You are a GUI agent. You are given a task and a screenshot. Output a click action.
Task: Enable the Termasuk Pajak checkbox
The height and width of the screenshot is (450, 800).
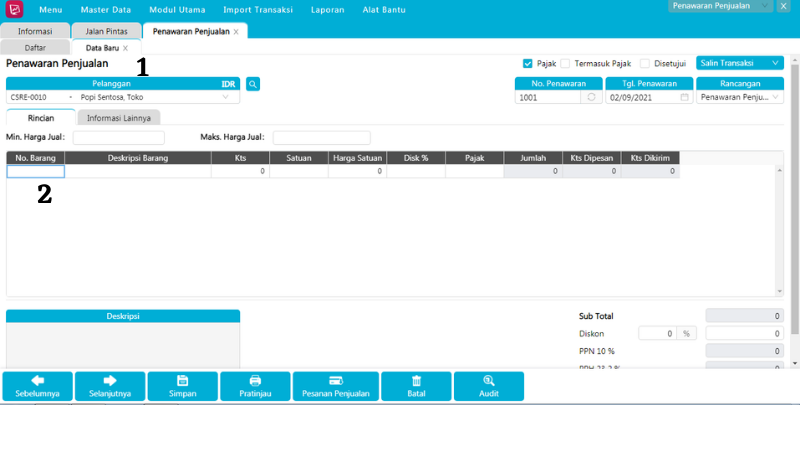[x=565, y=63]
